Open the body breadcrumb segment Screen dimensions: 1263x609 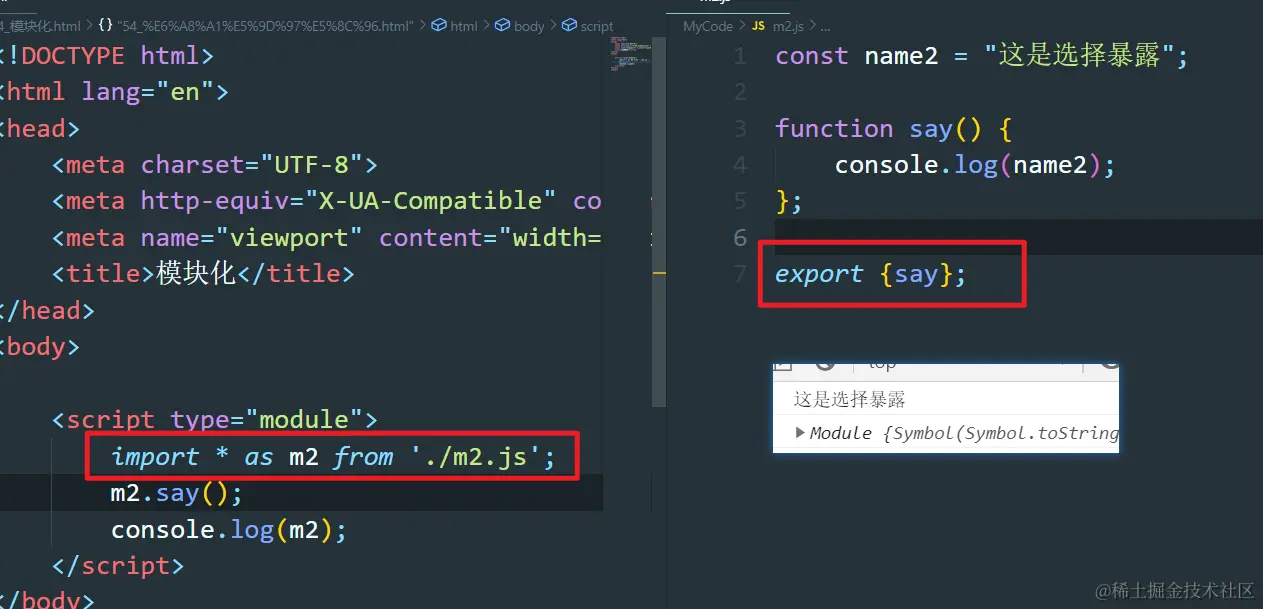pos(520,26)
